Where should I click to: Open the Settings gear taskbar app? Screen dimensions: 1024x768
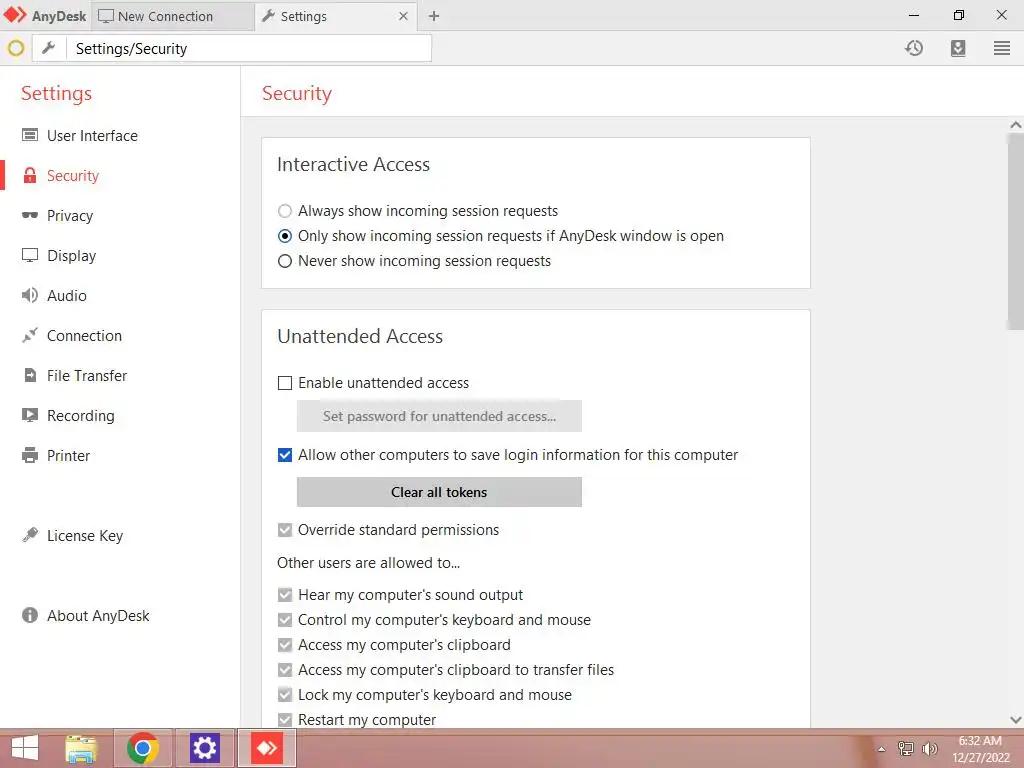(204, 748)
